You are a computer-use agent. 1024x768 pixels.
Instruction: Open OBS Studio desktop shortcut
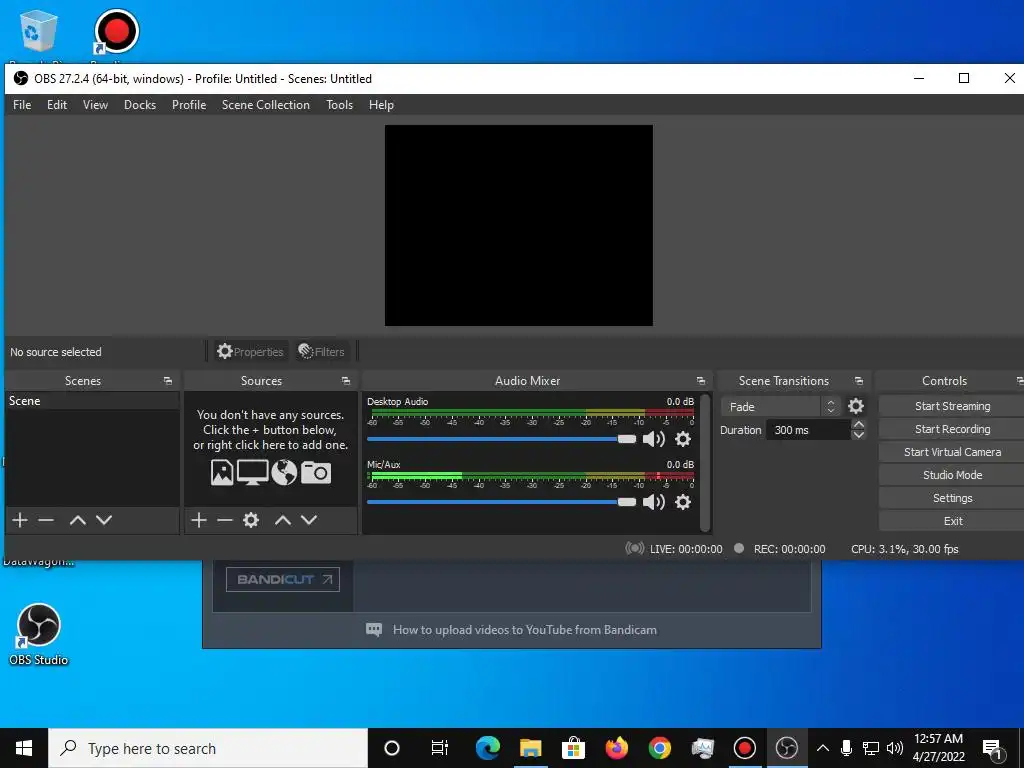(39, 634)
